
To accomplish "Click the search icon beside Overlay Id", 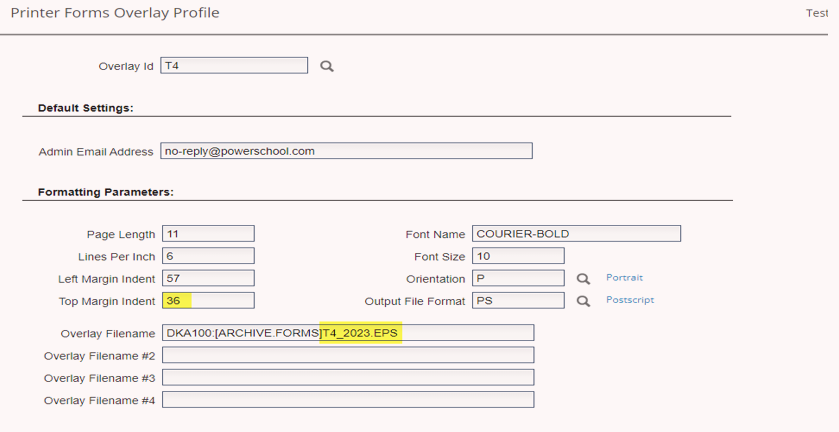I will coord(326,66).
